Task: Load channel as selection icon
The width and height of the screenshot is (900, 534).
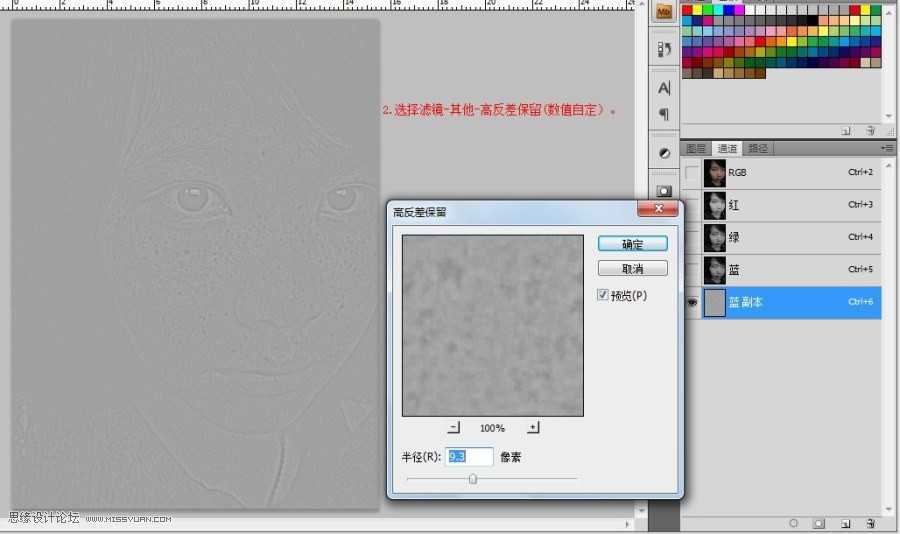Action: coord(794,523)
